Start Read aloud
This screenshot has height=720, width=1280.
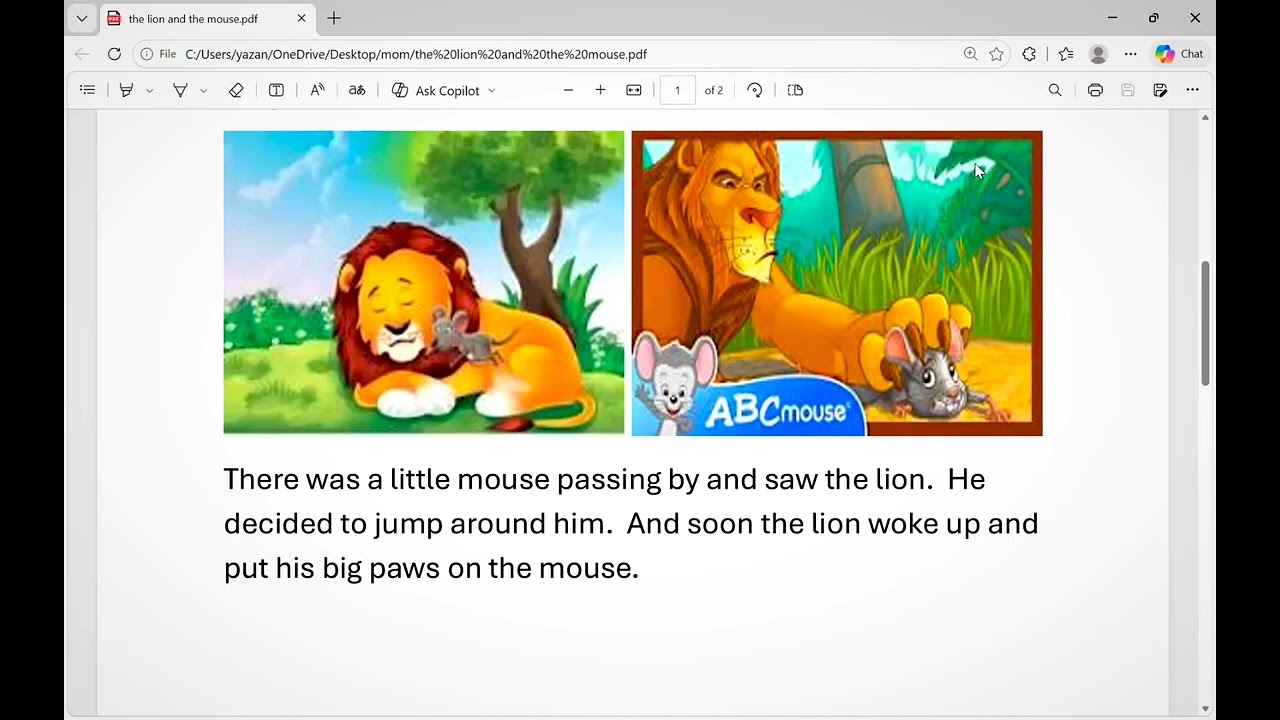click(317, 90)
